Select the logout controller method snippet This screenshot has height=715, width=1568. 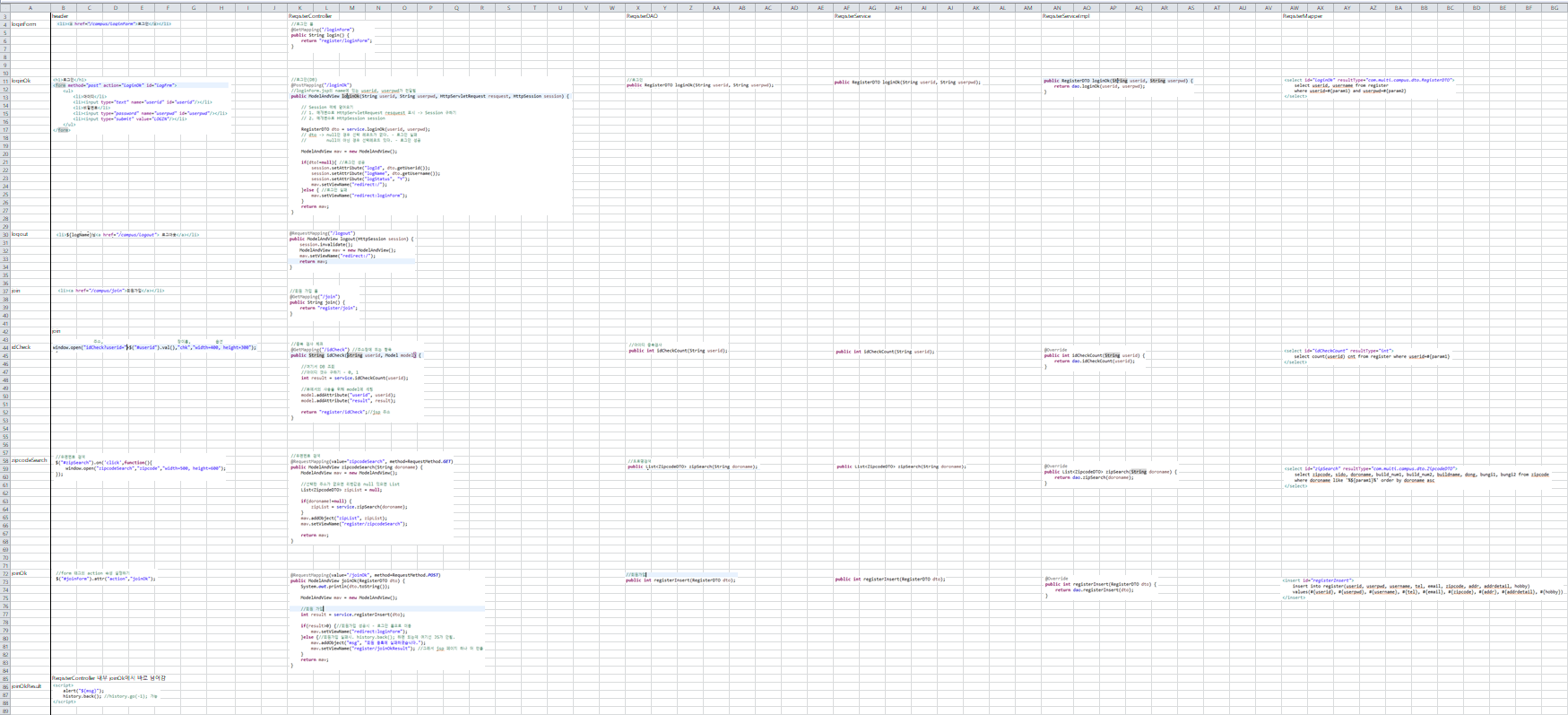(x=351, y=250)
